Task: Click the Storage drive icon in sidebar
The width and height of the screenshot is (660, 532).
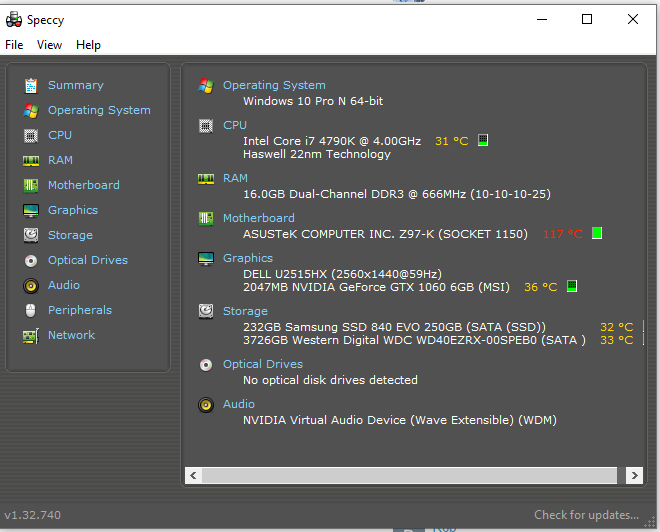Action: [31, 235]
